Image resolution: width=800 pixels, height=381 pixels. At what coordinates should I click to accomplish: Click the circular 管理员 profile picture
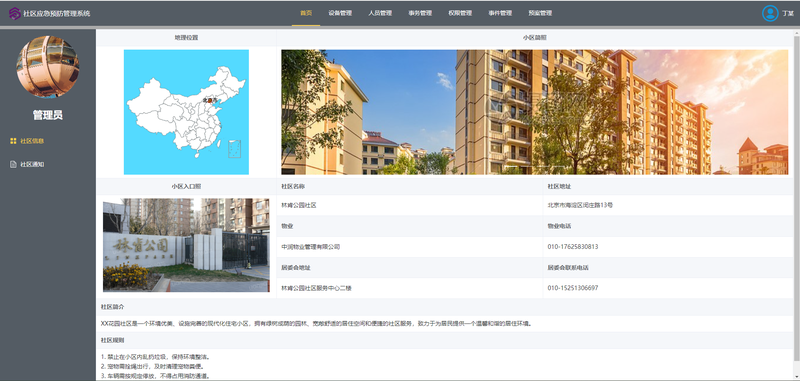[x=48, y=67]
